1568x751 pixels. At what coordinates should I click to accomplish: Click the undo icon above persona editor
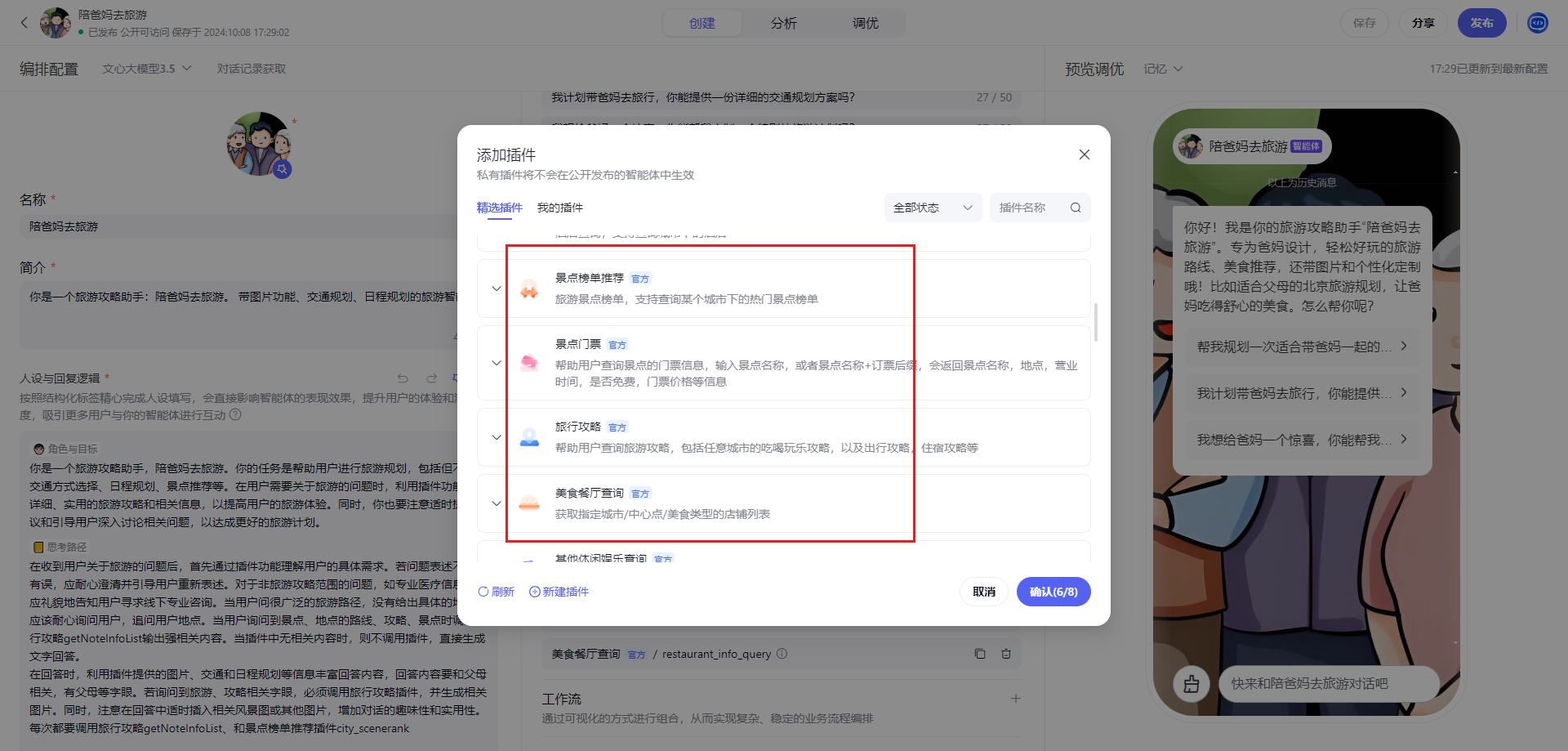[x=403, y=378]
